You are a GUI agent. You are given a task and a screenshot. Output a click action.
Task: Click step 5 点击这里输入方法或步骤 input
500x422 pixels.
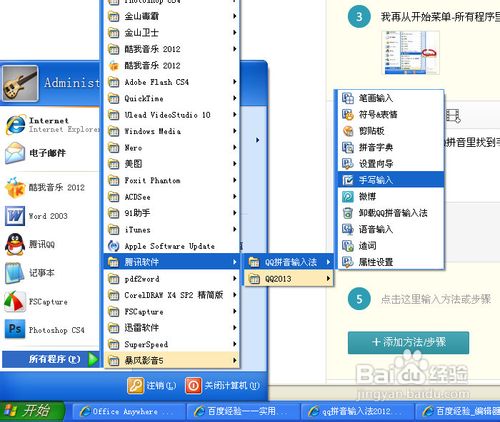click(435, 299)
